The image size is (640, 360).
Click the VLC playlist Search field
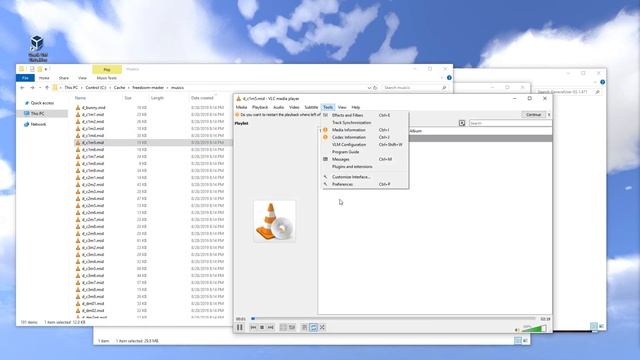coord(510,123)
